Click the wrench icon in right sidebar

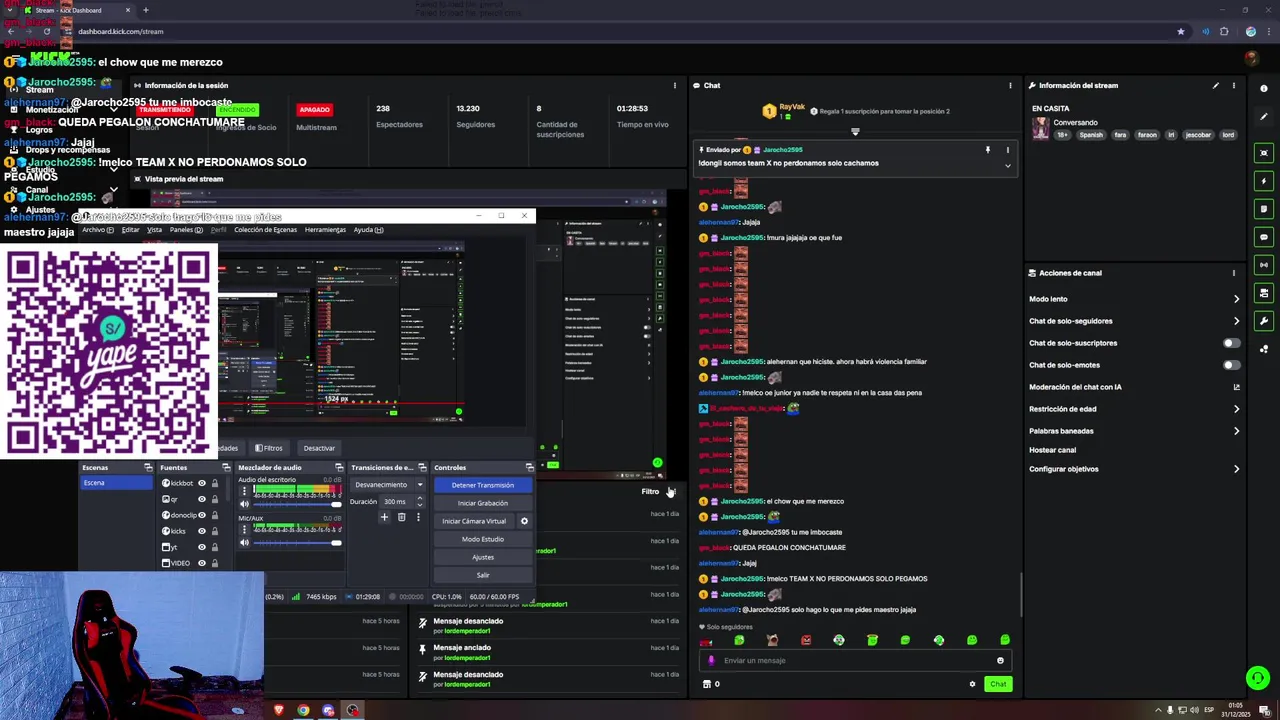1264,321
